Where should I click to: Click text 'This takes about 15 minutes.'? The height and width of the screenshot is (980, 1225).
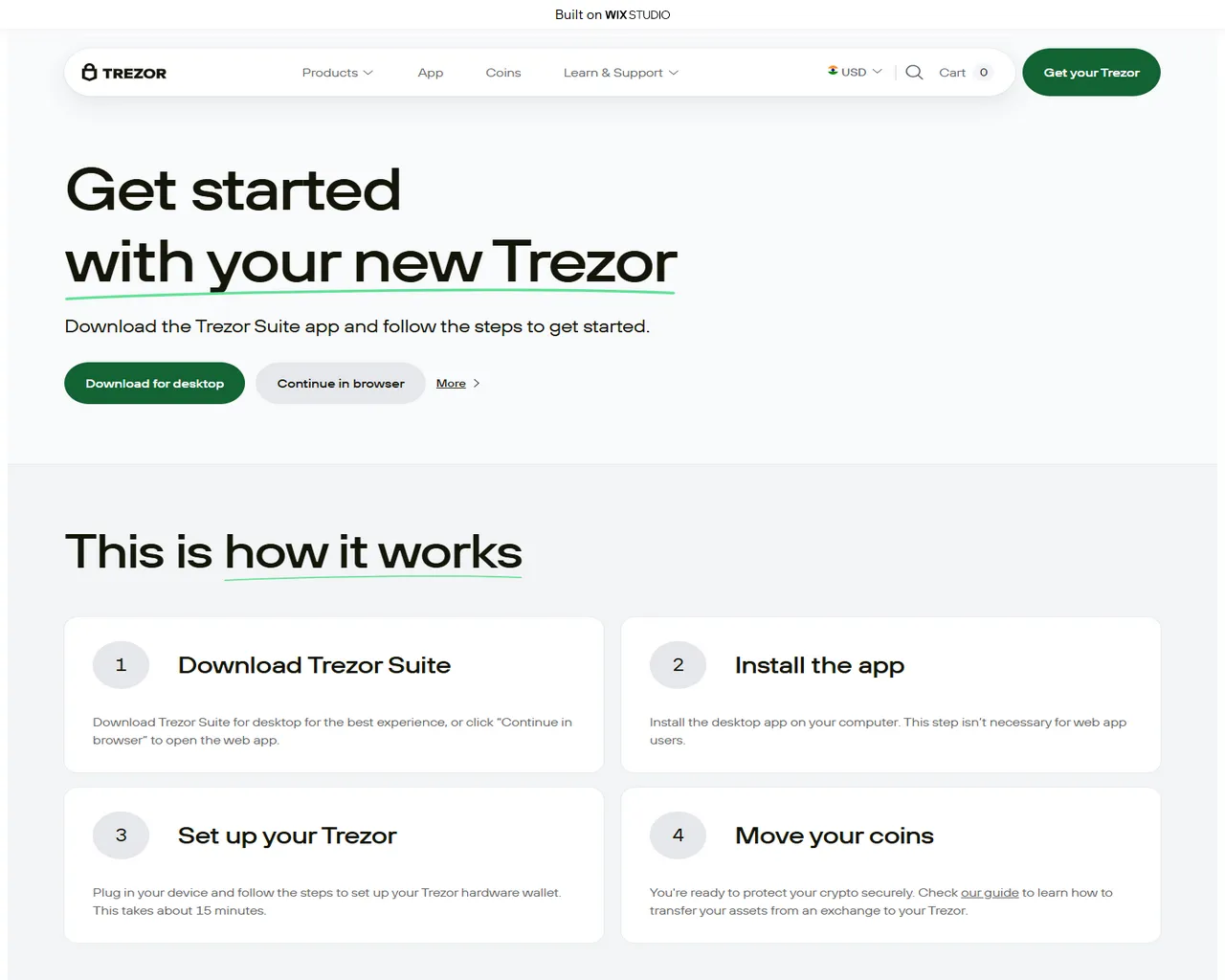pos(180,911)
